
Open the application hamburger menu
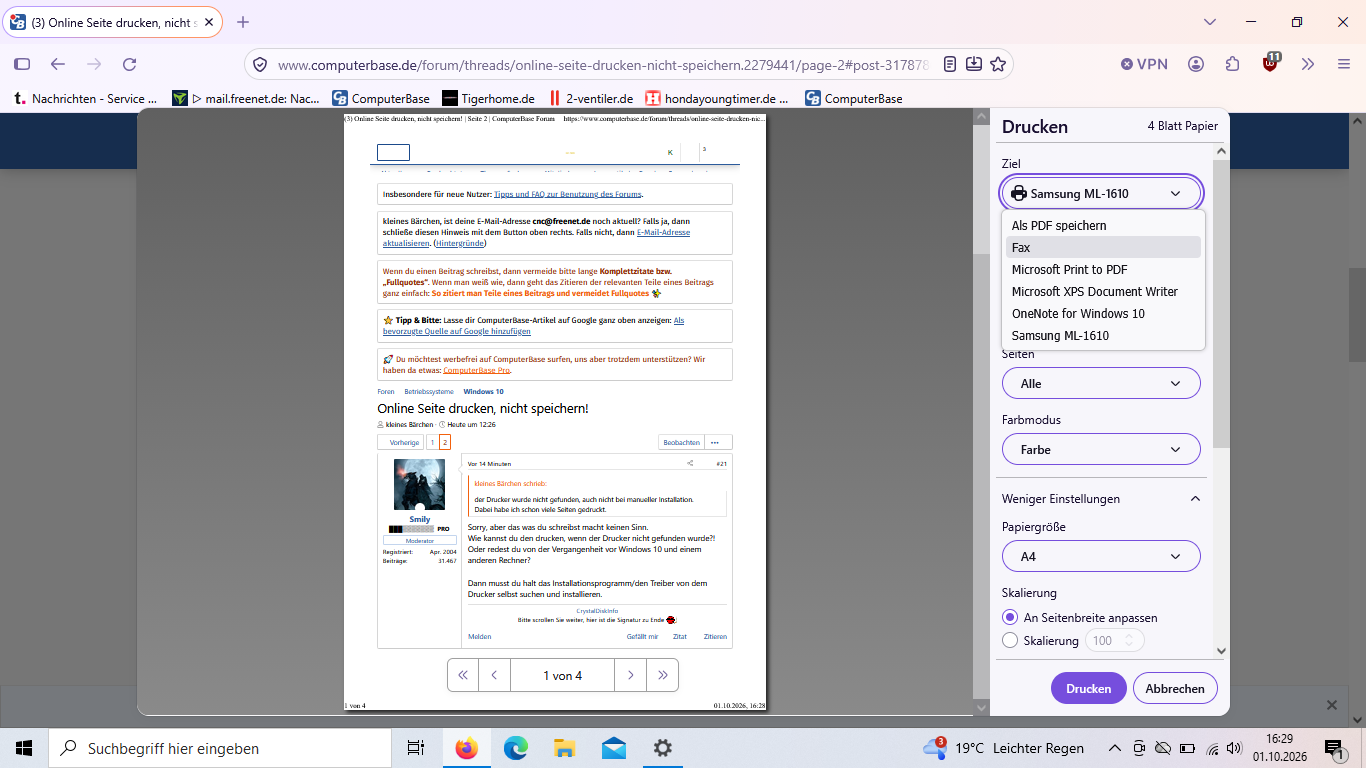point(1344,64)
